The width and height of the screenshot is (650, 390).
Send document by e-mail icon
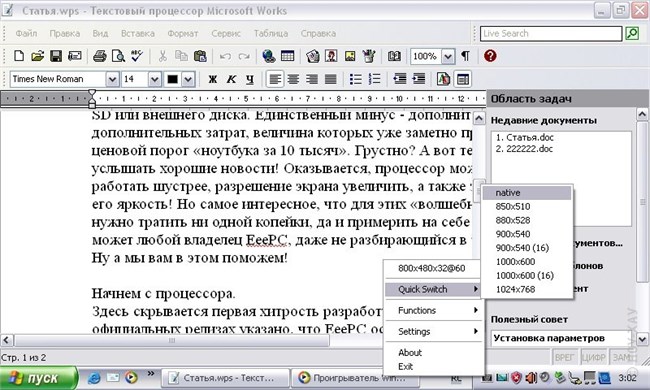coord(75,56)
